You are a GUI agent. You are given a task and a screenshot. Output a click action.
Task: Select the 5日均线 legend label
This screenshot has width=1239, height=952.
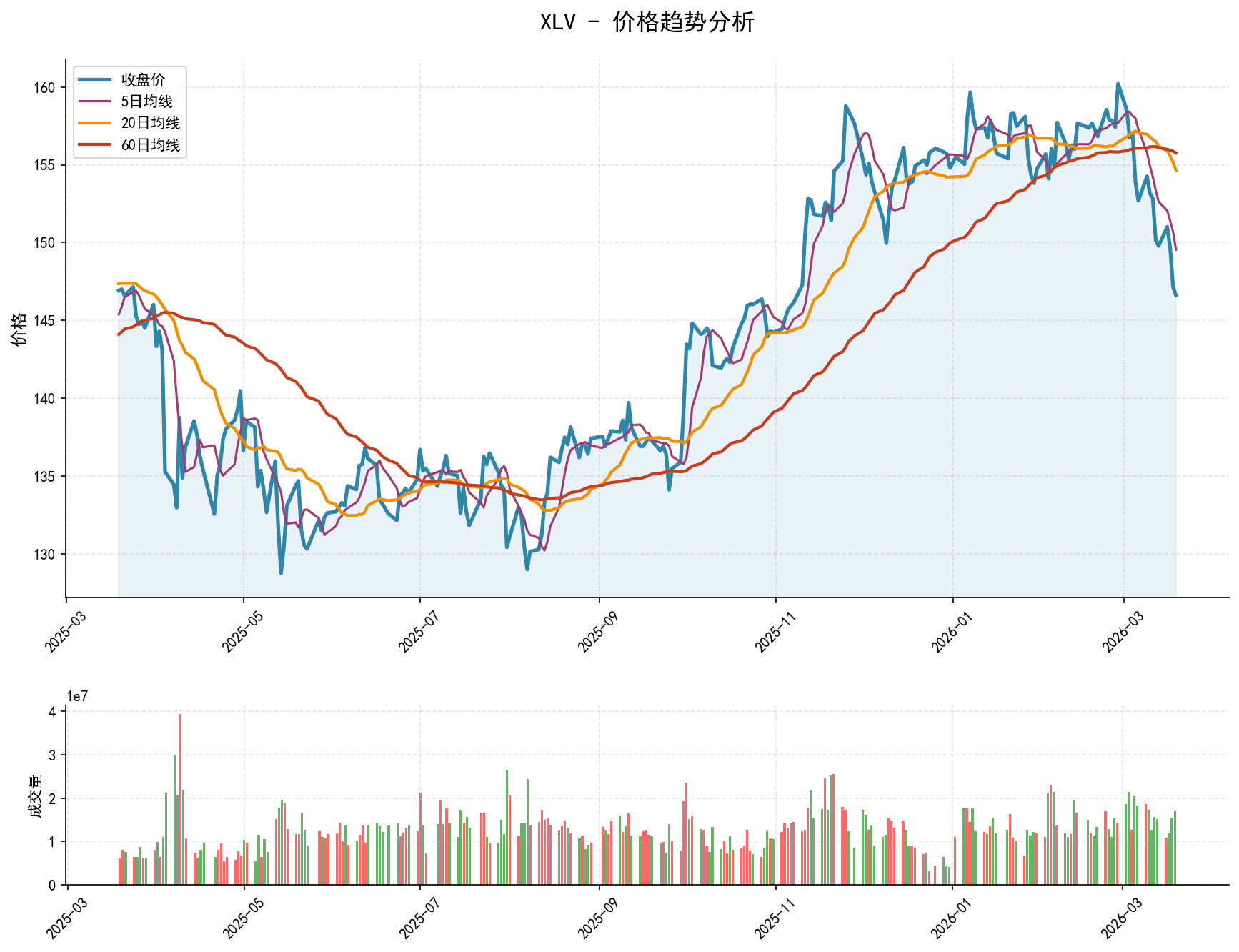pyautogui.click(x=146, y=101)
